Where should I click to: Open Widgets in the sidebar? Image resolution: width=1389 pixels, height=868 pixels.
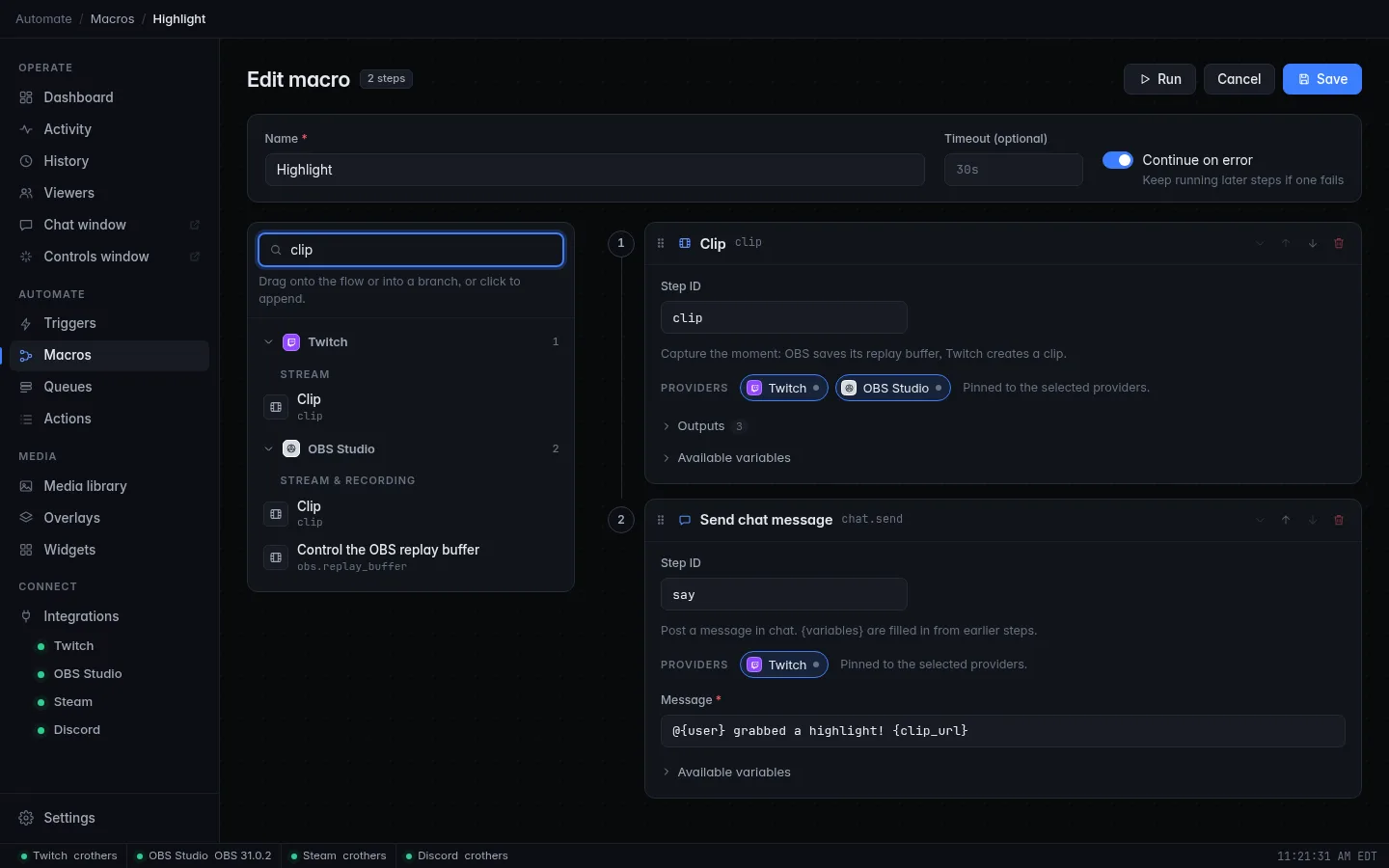click(109, 550)
